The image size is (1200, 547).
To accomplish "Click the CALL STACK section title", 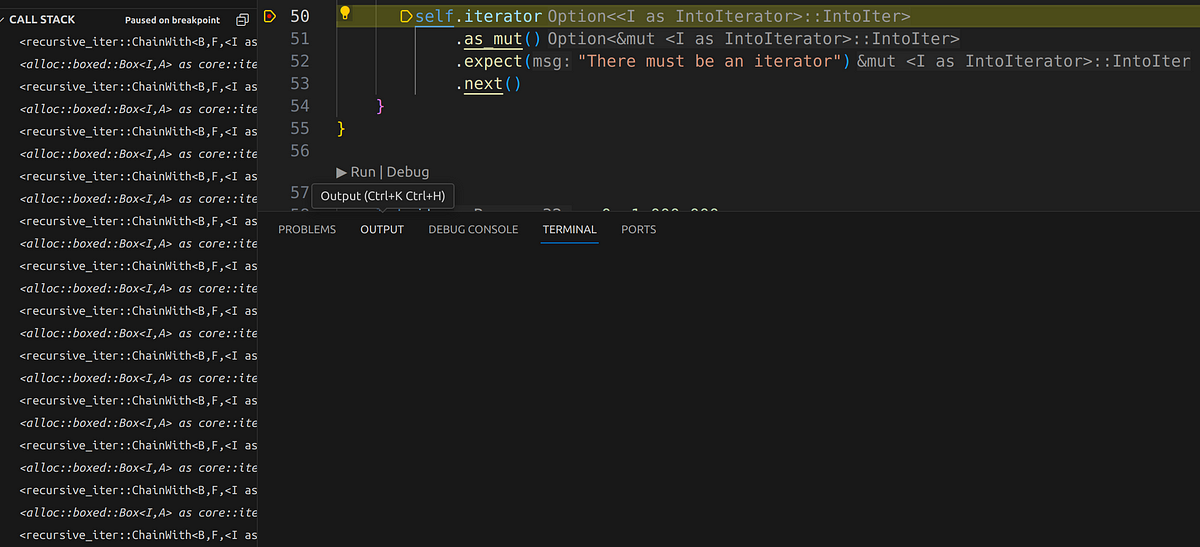I will coord(42,20).
